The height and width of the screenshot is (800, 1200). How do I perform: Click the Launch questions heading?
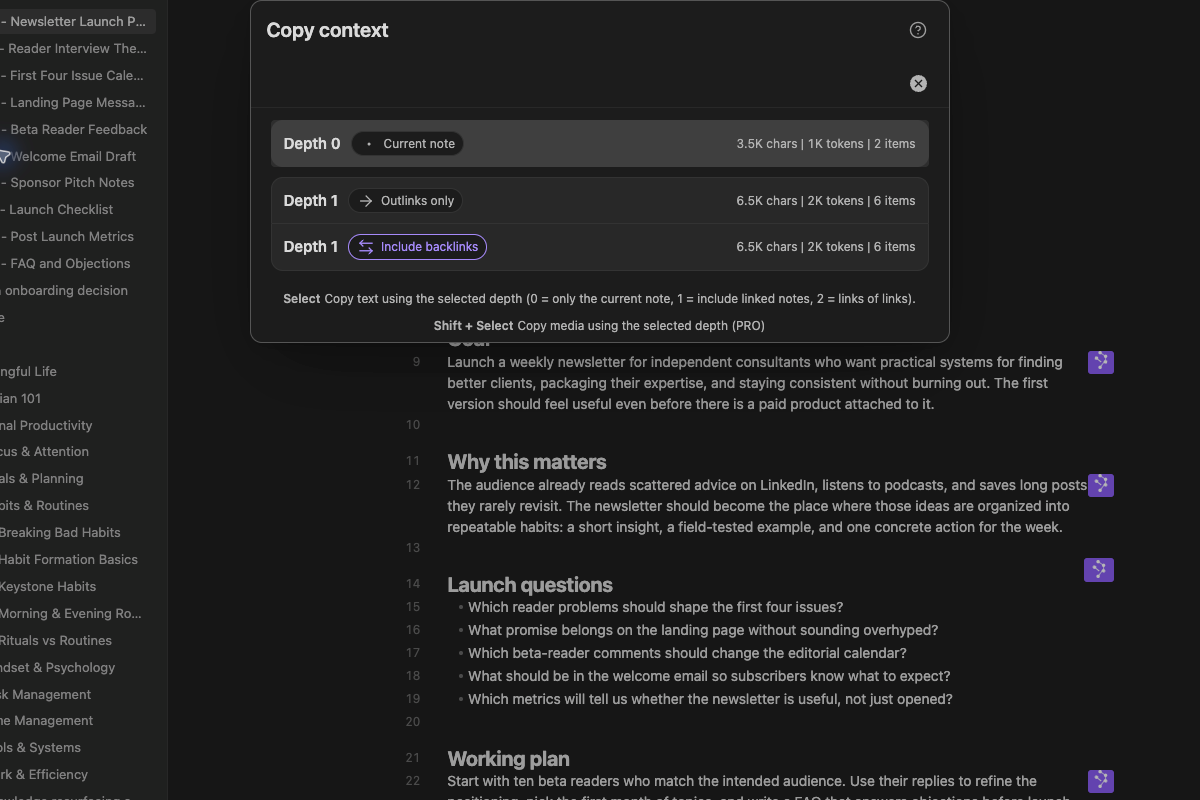tap(530, 585)
